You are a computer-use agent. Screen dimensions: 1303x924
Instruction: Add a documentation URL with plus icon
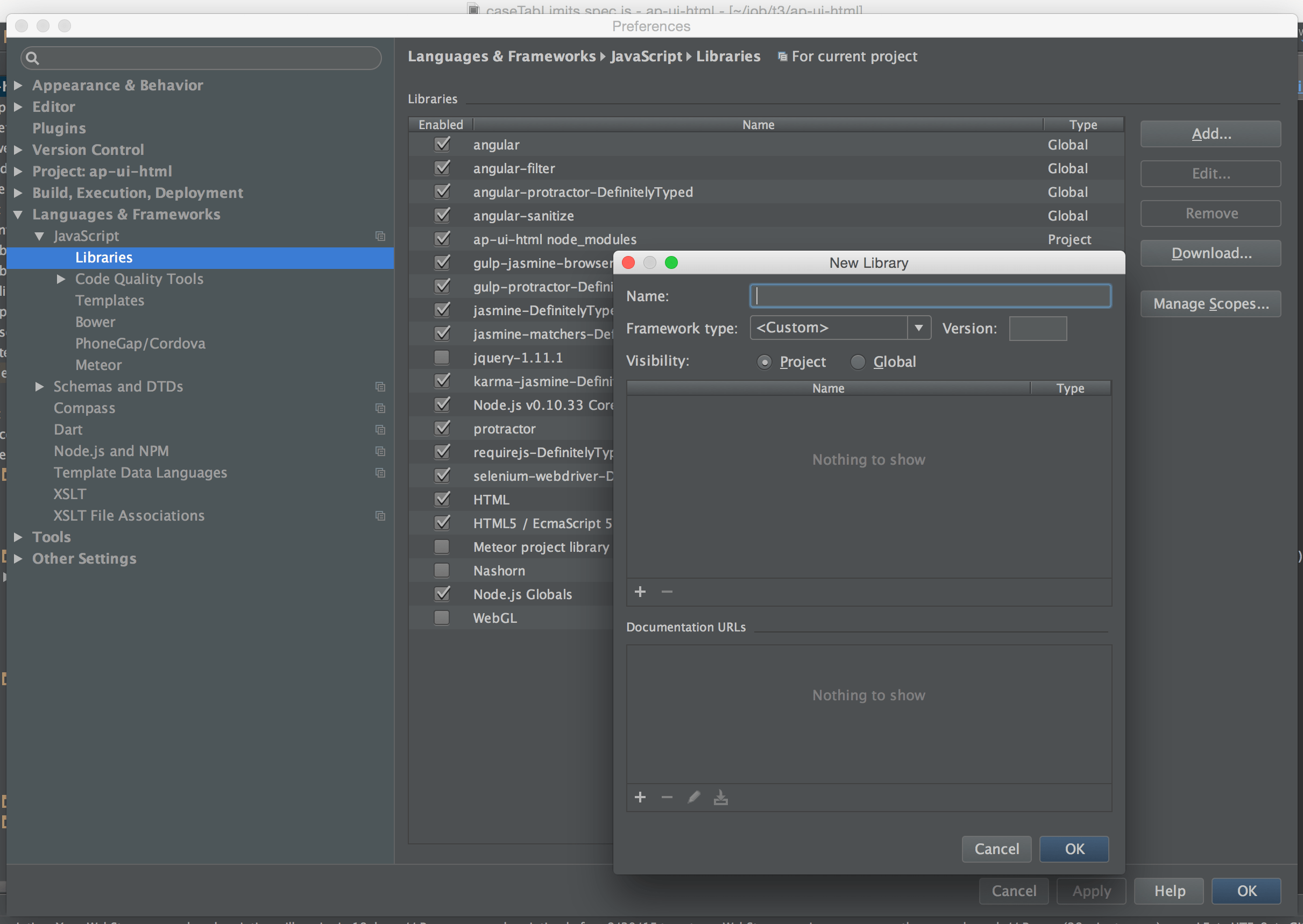click(x=640, y=797)
